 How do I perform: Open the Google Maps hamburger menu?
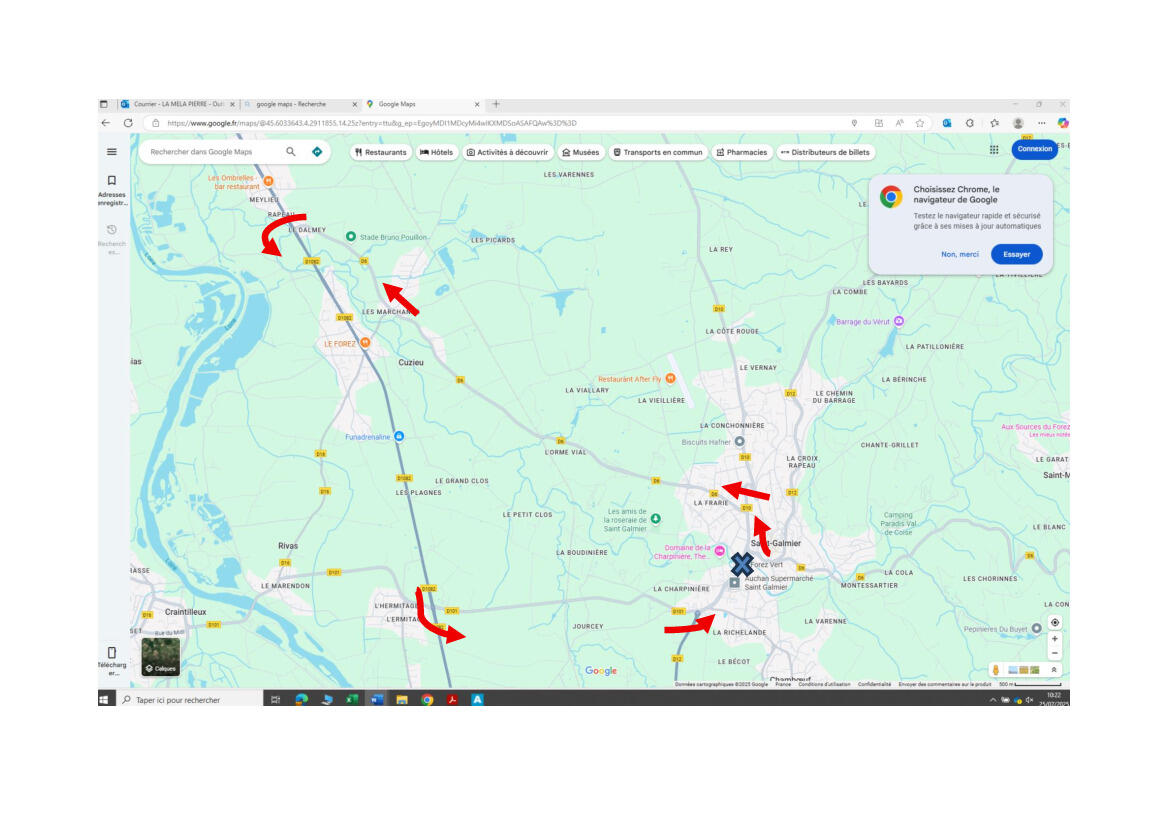click(112, 152)
